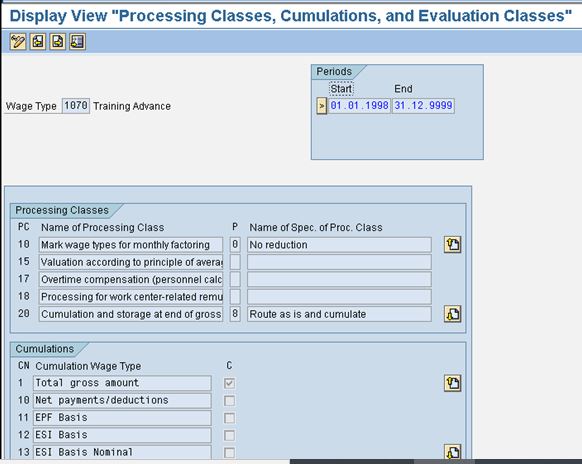Select the Route as is and cumulate field
The height and width of the screenshot is (464, 582).
pos(339,314)
